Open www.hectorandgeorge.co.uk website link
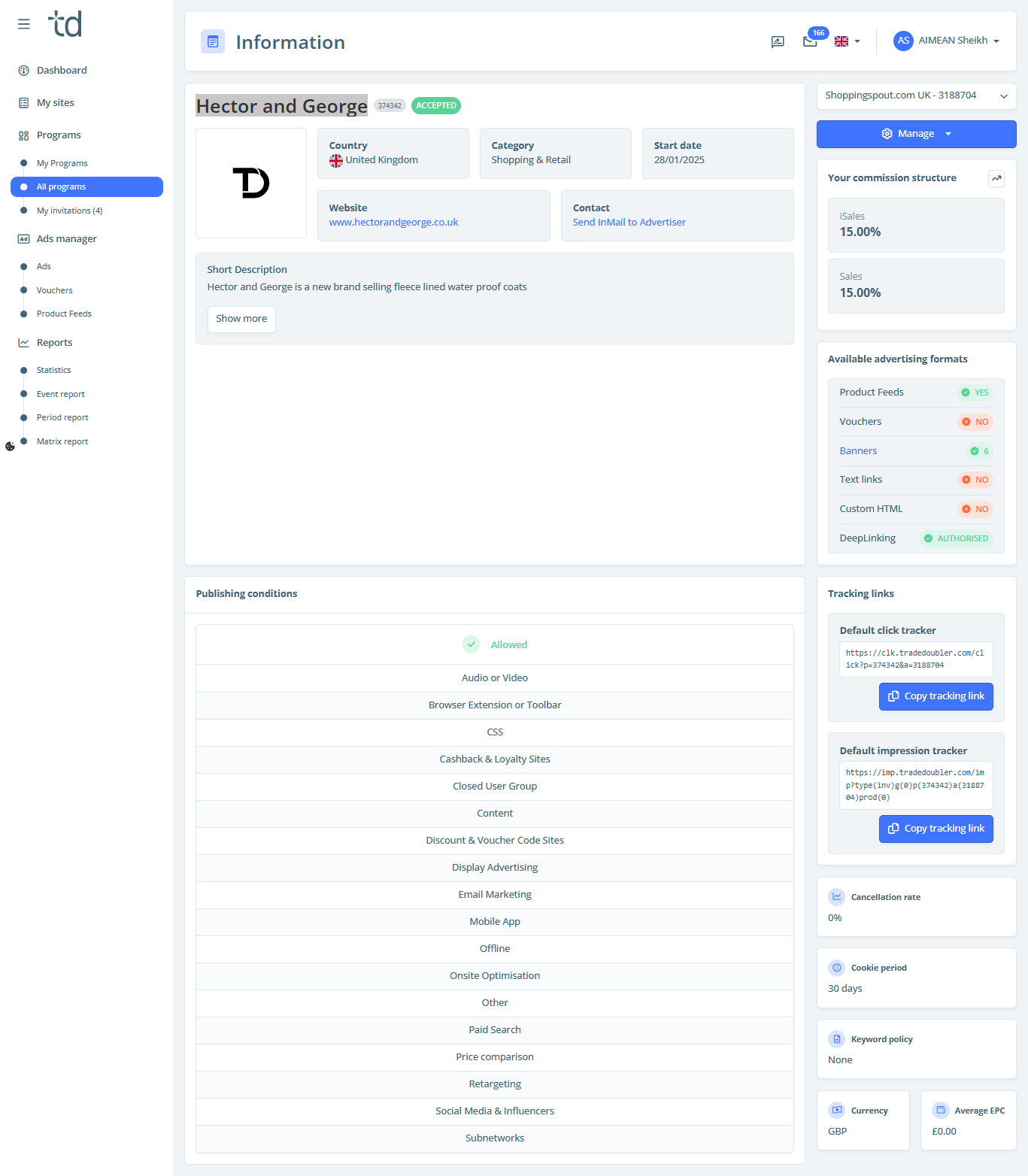Image resolution: width=1028 pixels, height=1176 pixels. point(393,222)
